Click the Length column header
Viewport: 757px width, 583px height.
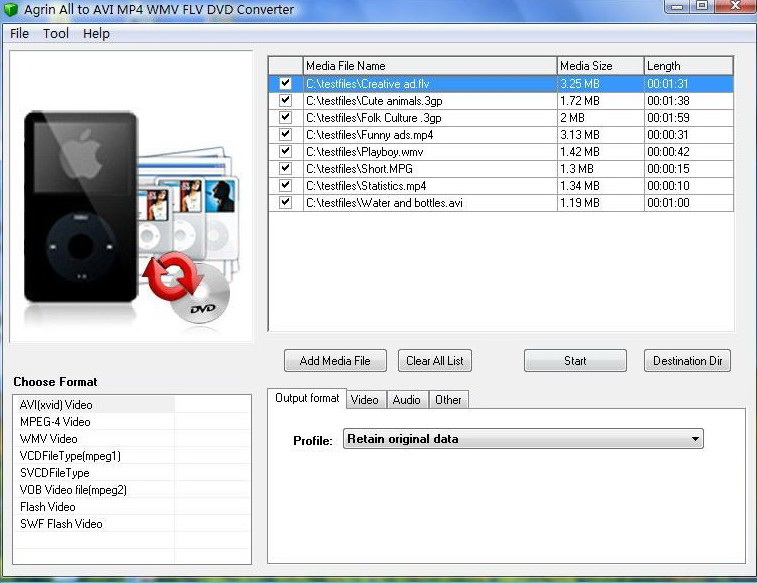point(688,66)
